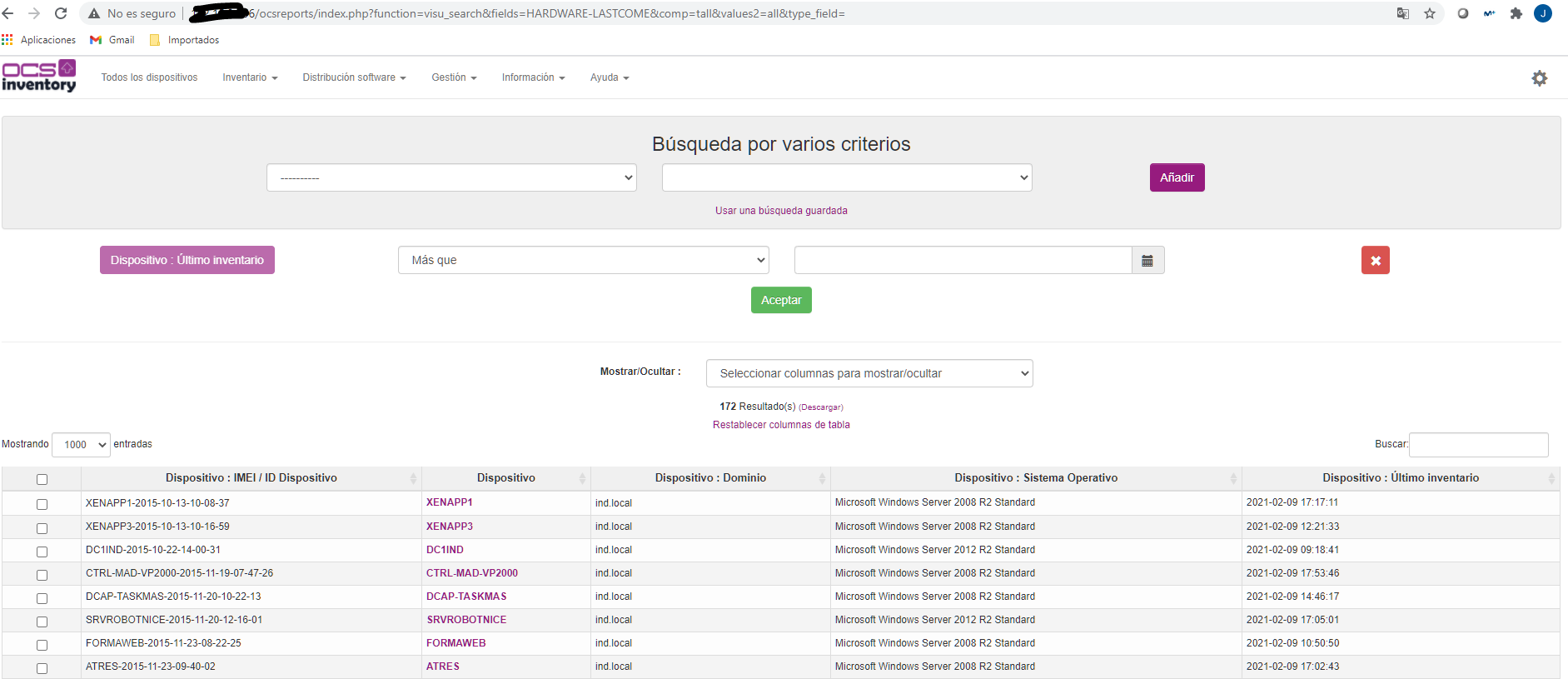Viewport: 1568px width, 679px height.
Task: Focus the date value input field
Action: pyautogui.click(x=963, y=260)
